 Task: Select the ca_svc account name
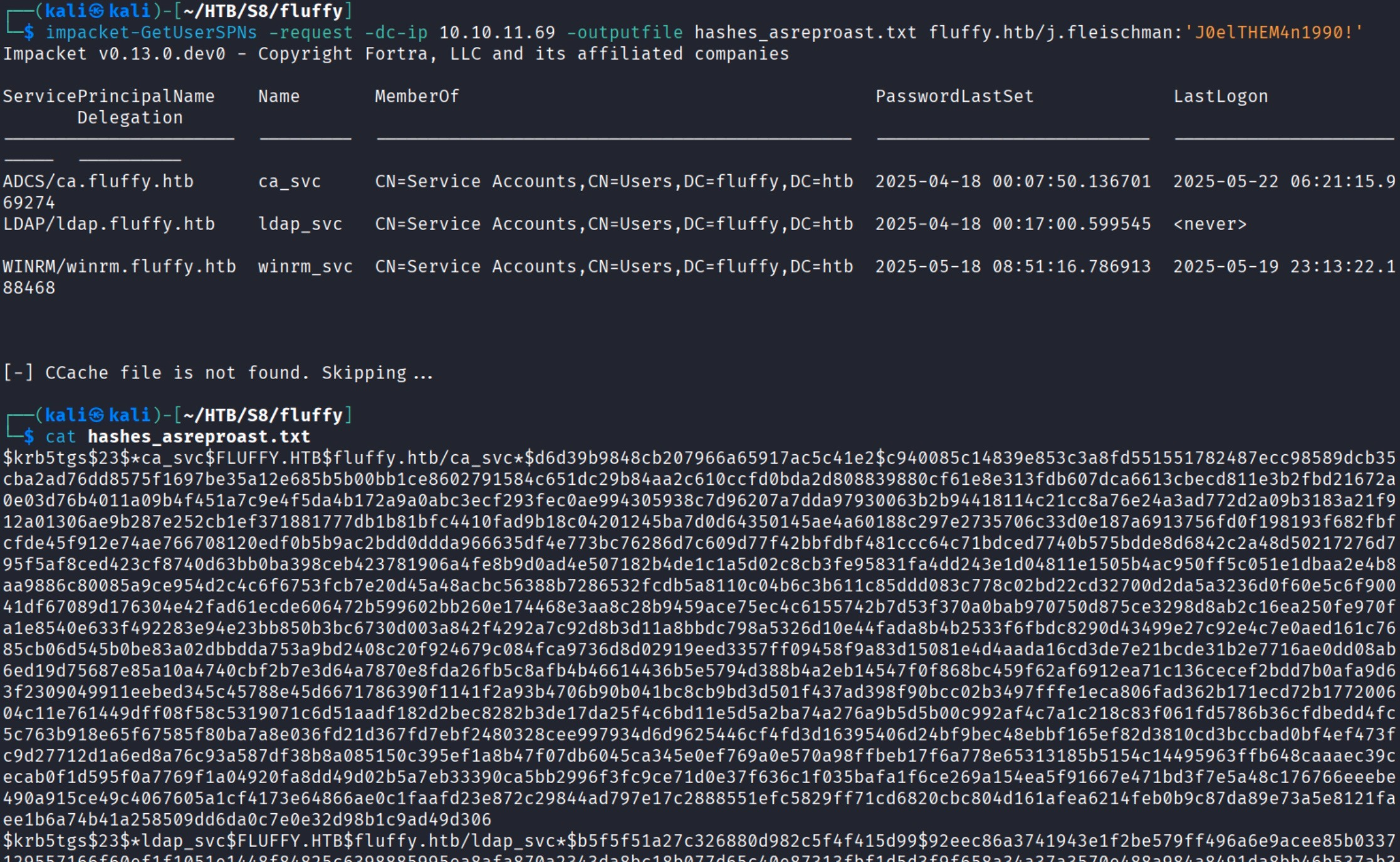coord(289,180)
